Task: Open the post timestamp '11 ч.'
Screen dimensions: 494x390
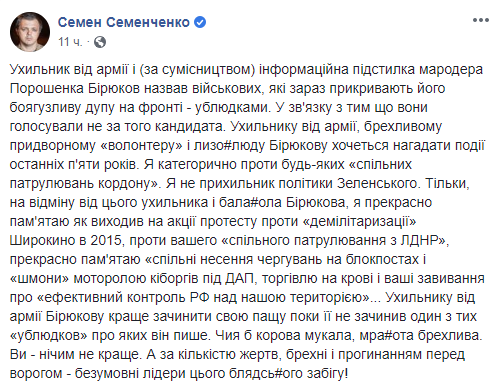Action: (70, 42)
